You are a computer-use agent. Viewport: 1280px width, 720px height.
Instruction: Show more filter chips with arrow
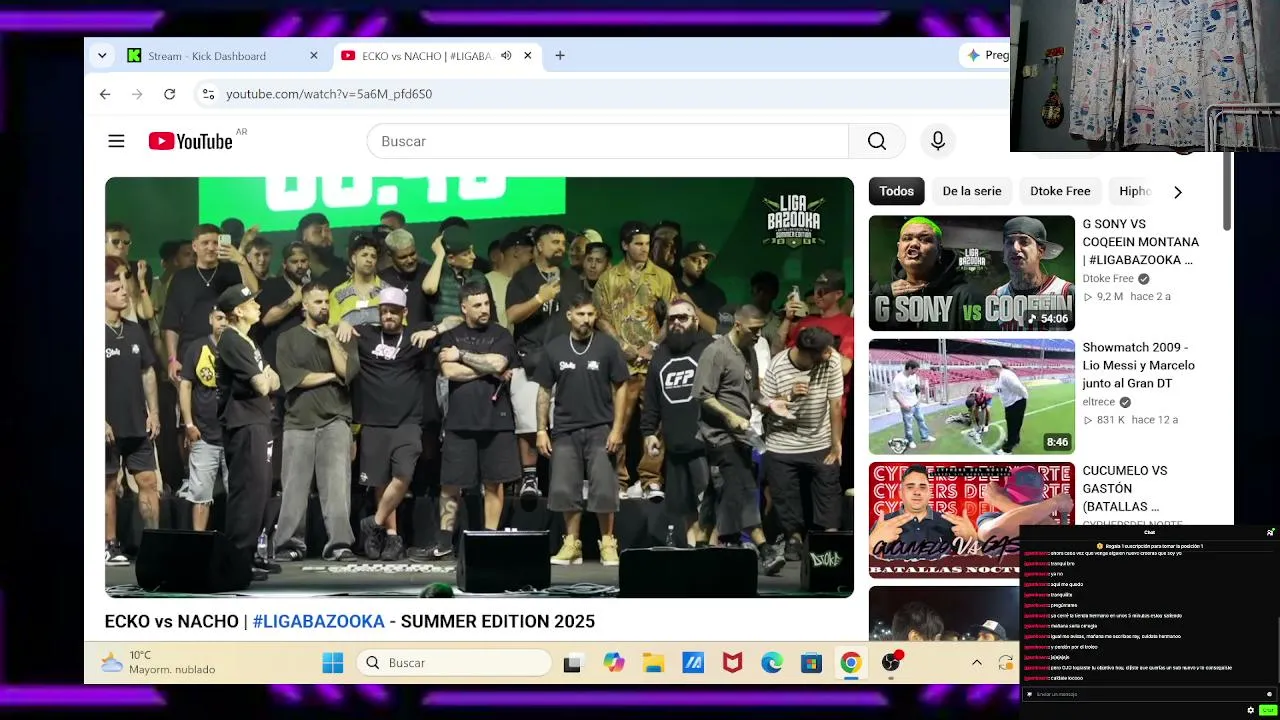tap(1177, 191)
